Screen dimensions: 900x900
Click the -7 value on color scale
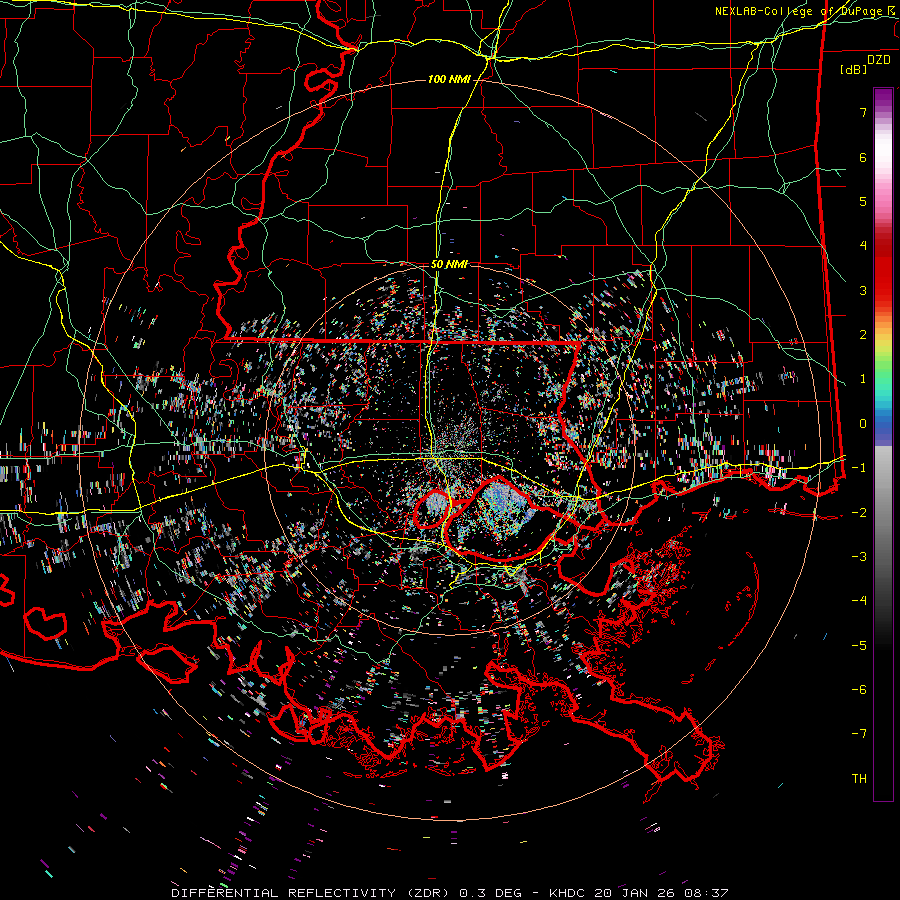click(859, 734)
